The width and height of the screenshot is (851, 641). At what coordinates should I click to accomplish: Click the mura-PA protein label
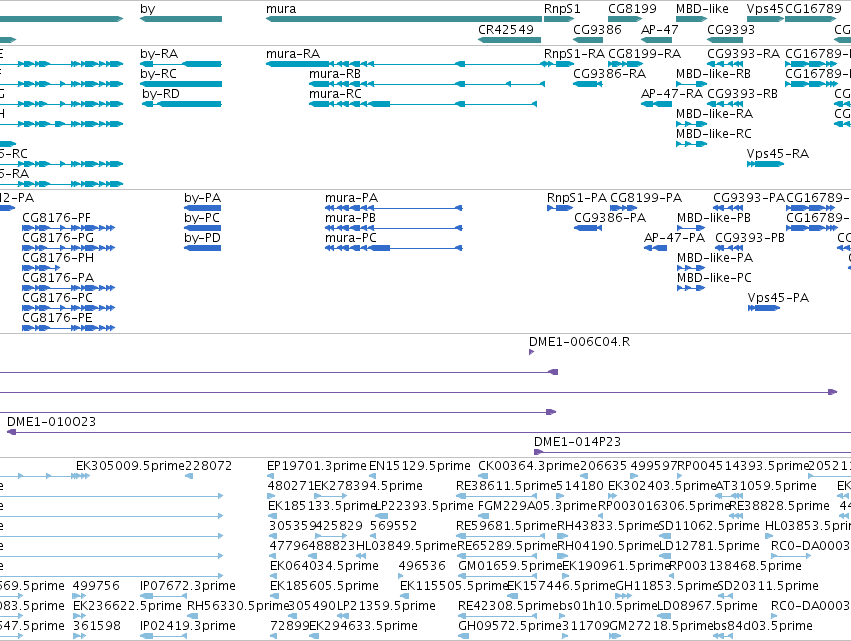pyautogui.click(x=351, y=198)
